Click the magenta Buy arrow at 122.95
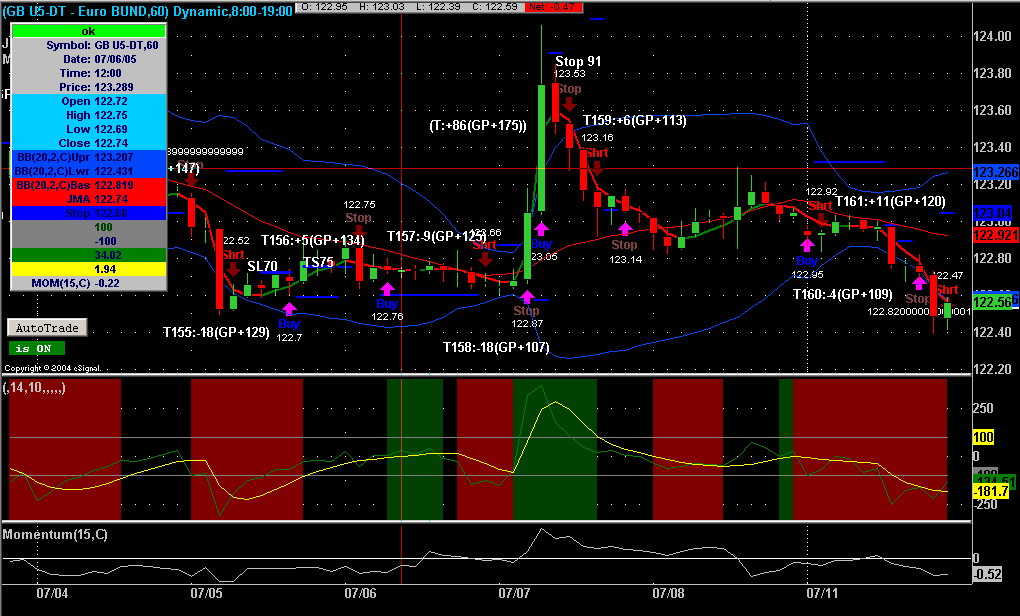This screenshot has width=1020, height=616. 807,245
